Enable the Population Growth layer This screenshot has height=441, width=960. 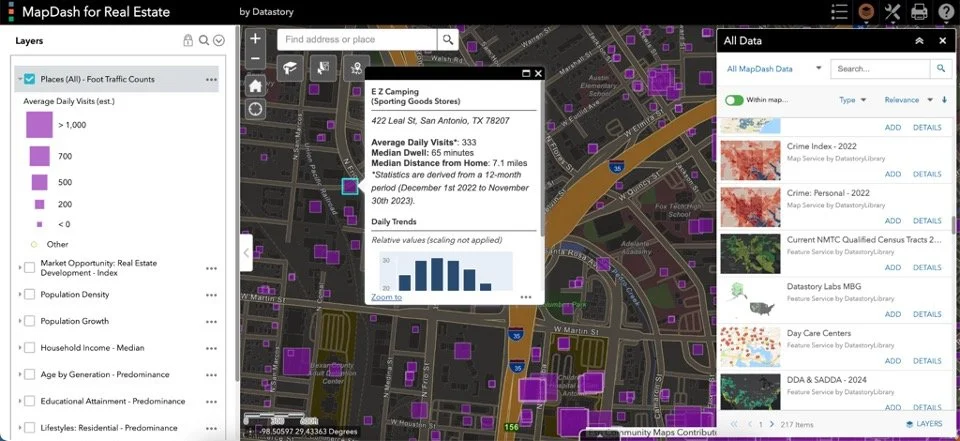click(x=29, y=321)
